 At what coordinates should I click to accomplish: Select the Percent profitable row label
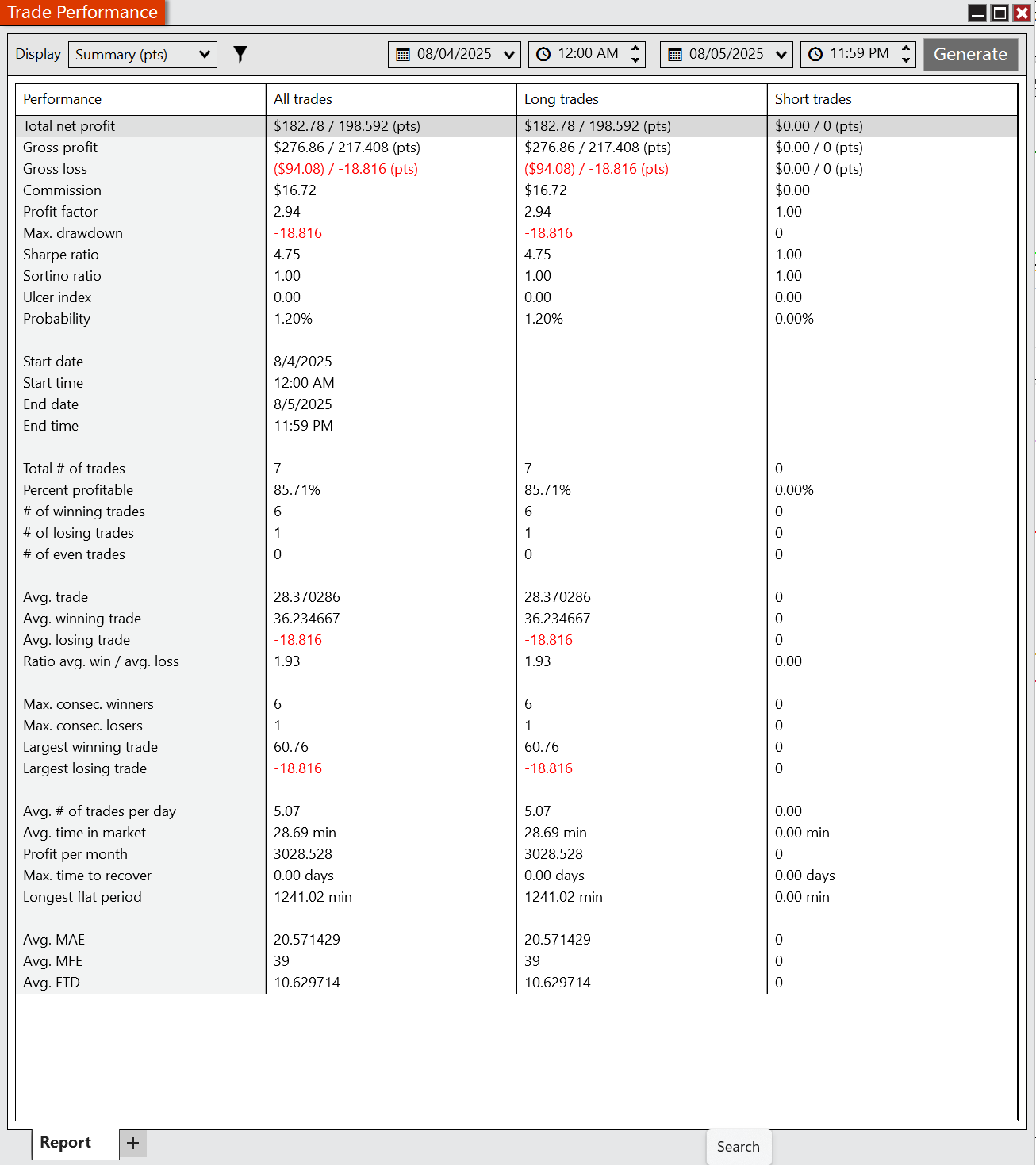(x=78, y=490)
